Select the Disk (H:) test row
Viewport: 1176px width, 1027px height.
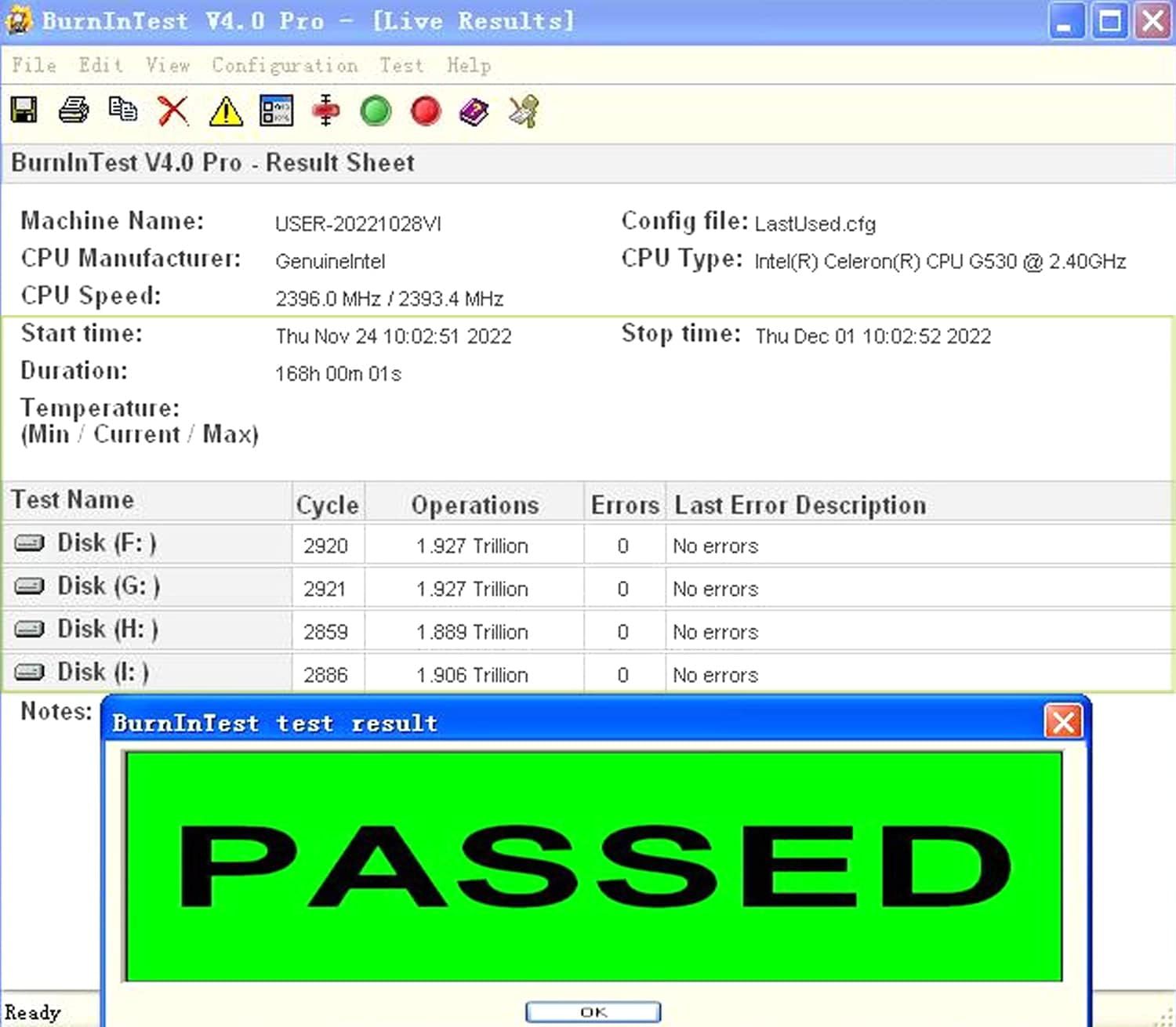pyautogui.click(x=107, y=630)
